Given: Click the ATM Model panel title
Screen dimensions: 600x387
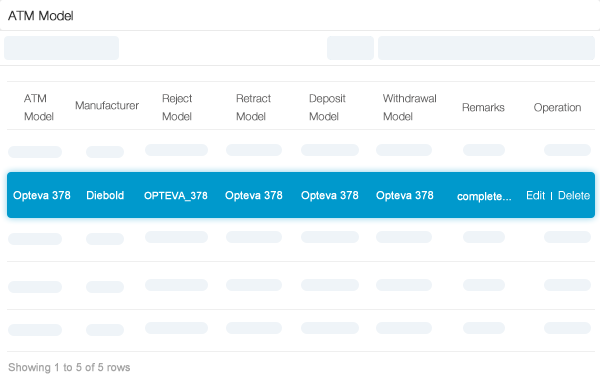Looking at the screenshot, I should coord(41,16).
